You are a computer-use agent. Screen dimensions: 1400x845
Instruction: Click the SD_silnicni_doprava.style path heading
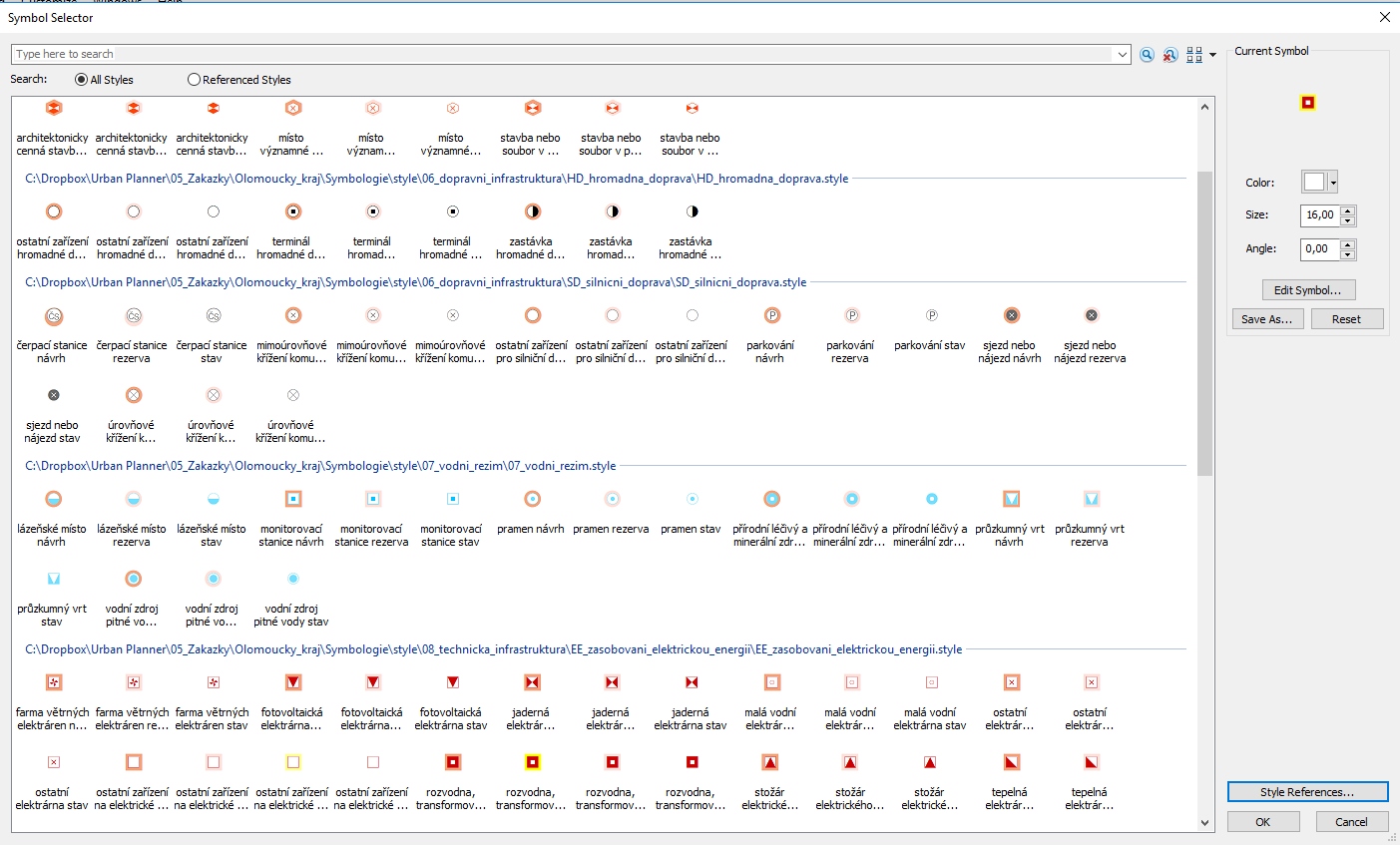tap(415, 282)
